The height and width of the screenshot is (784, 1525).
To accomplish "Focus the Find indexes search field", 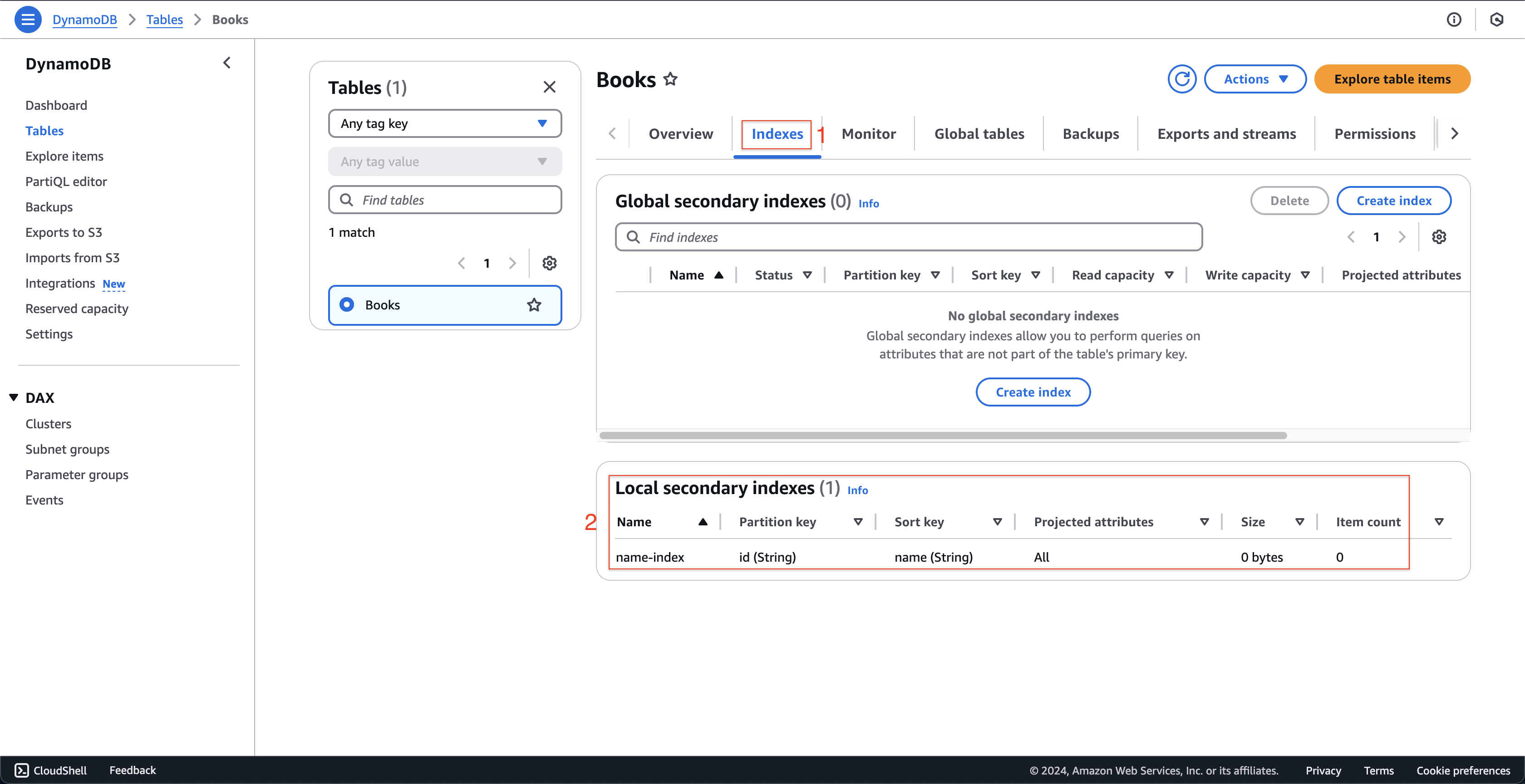I will point(908,237).
